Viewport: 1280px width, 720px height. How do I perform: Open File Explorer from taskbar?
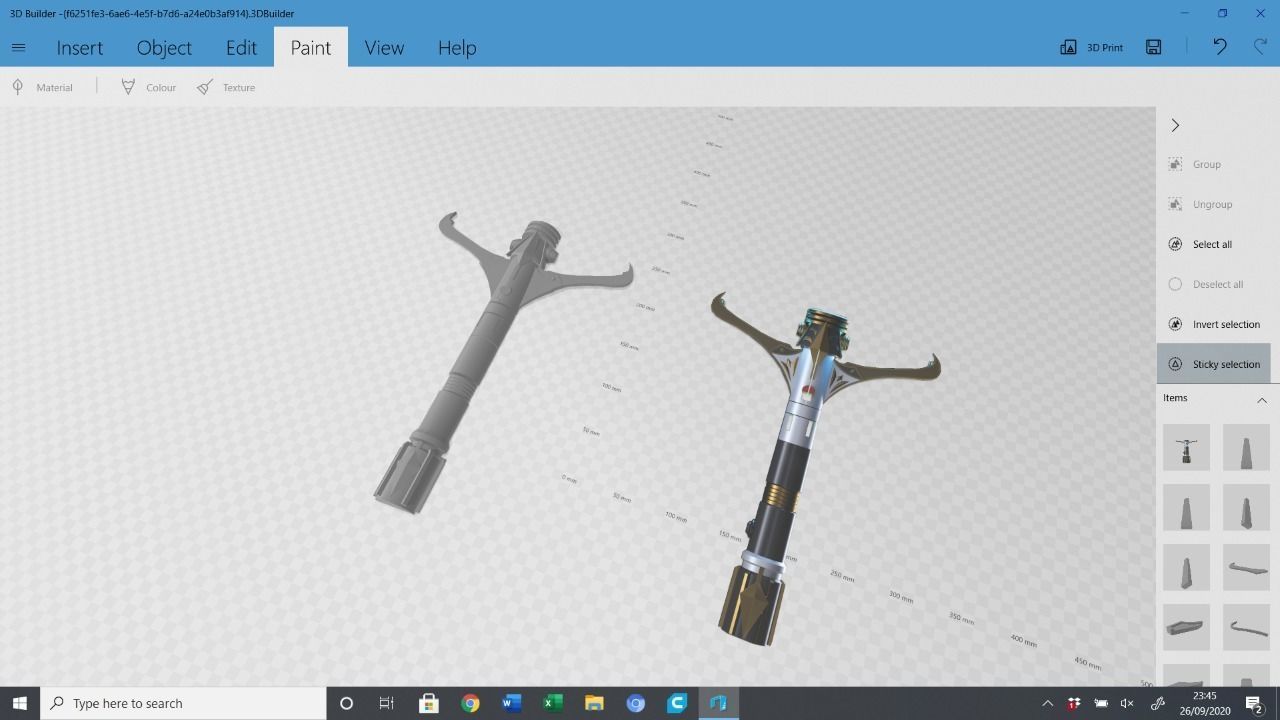(594, 703)
